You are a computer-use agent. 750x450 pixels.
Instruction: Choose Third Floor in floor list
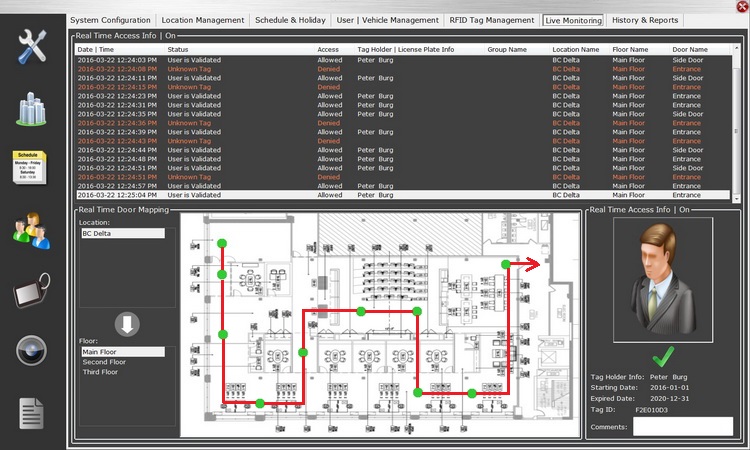pos(100,372)
